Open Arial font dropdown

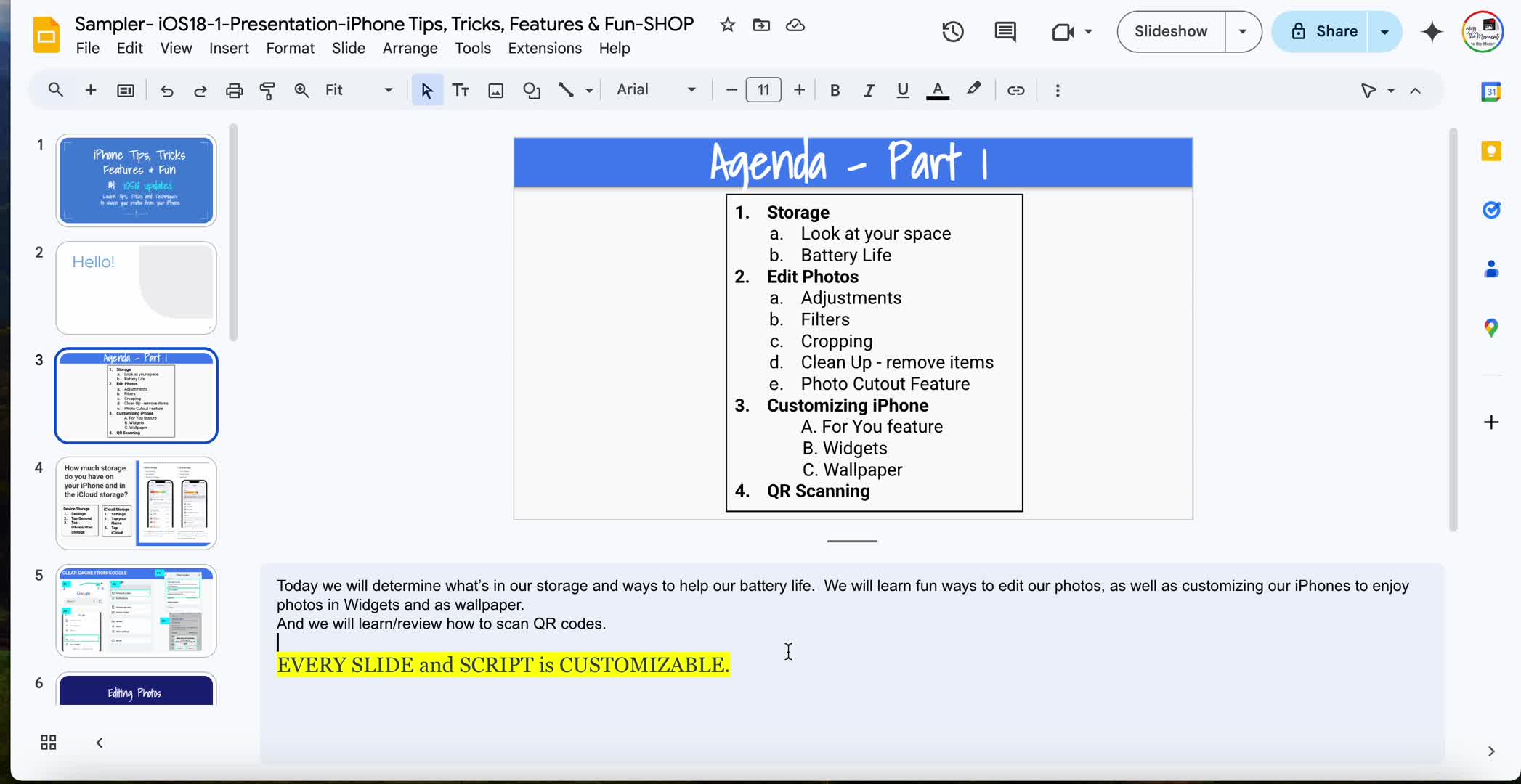click(x=656, y=90)
